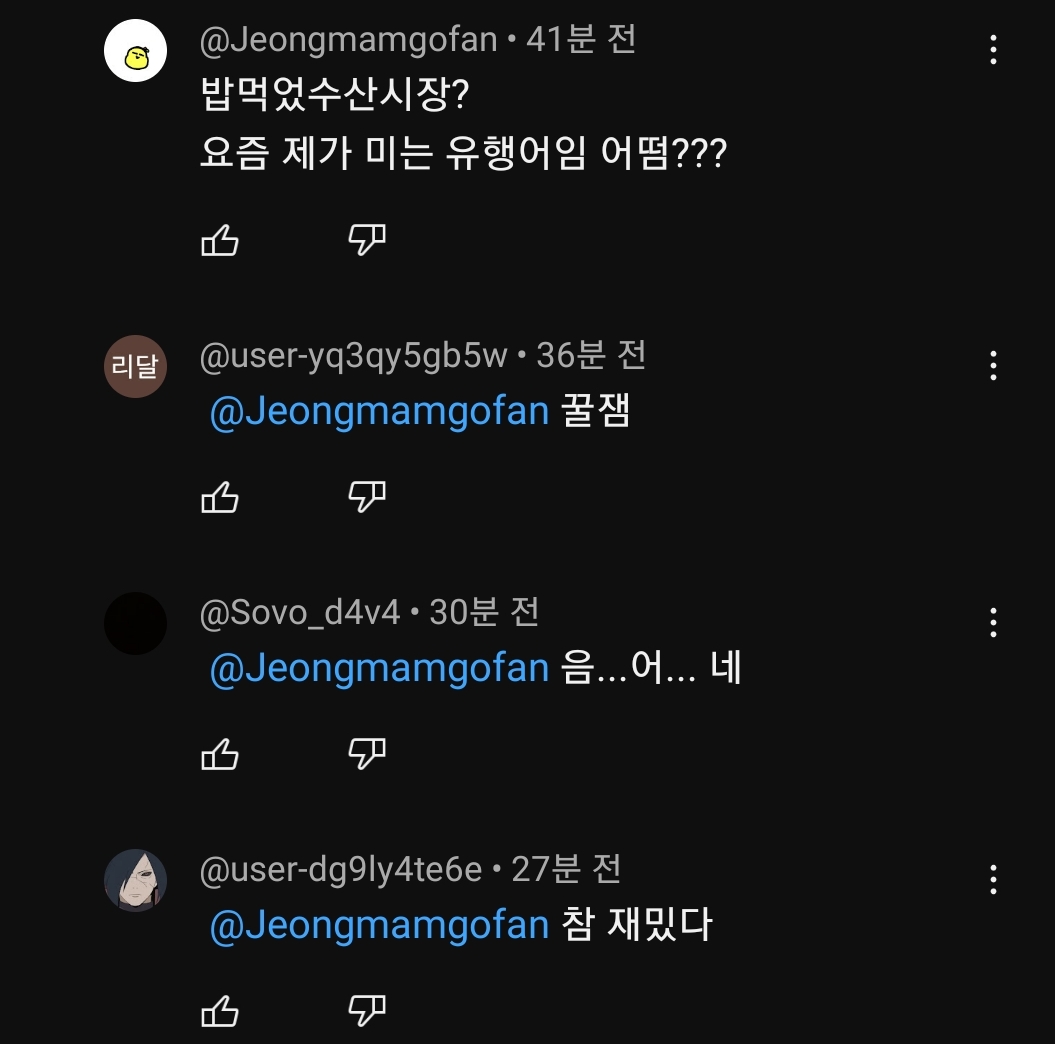Image resolution: width=1055 pixels, height=1044 pixels.
Task: Open more options for @Jeongmamgofan's comment
Action: [x=993, y=49]
